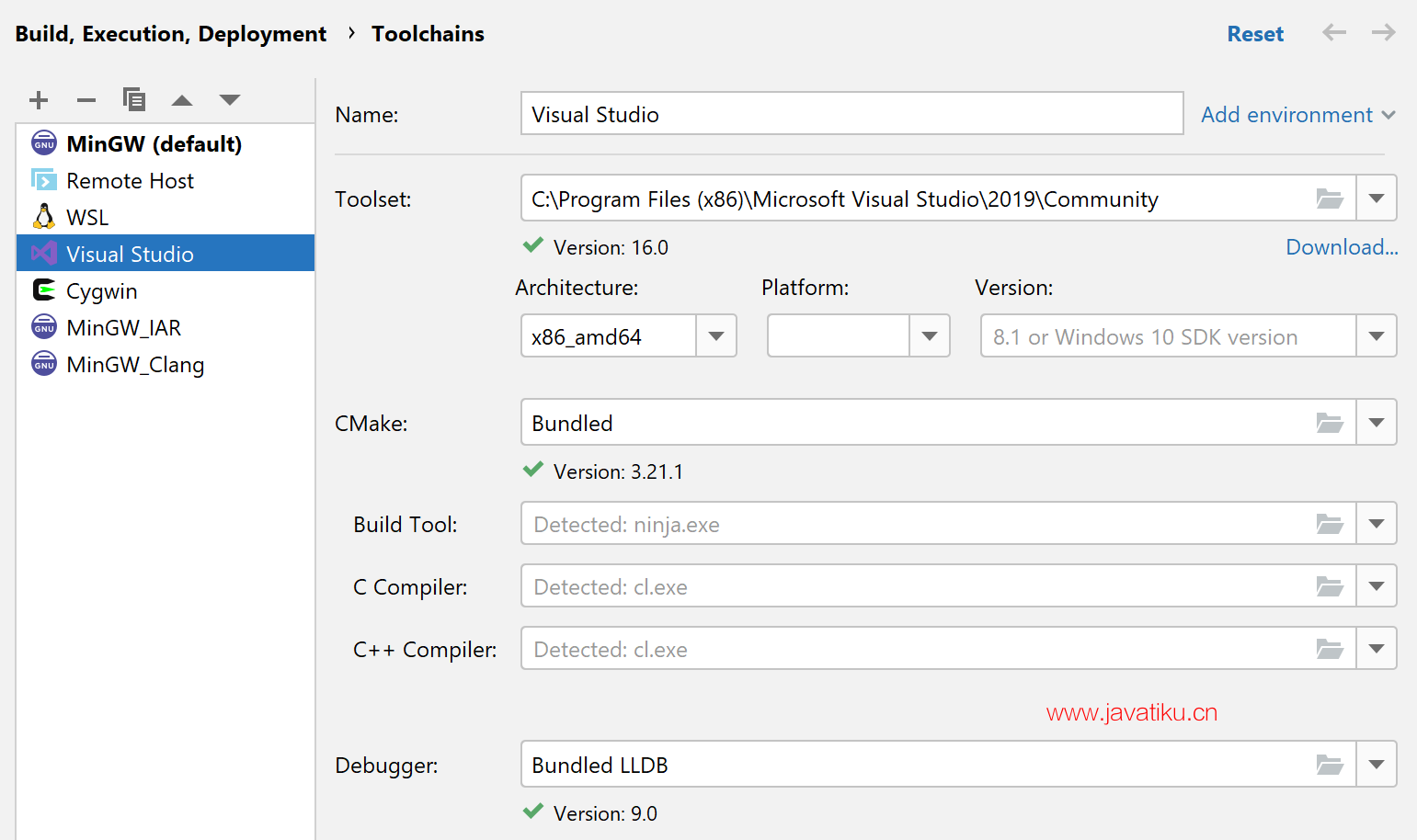Click Build, Execution, Deployment breadcrumb

point(171,34)
